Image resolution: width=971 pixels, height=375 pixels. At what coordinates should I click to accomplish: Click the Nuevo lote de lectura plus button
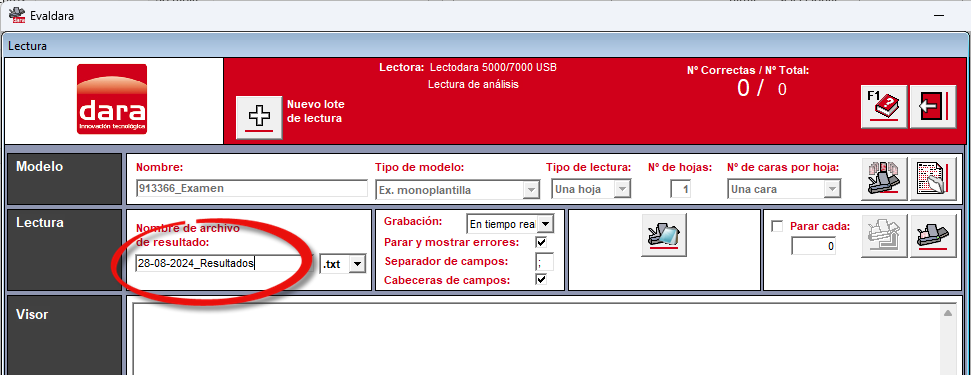[x=259, y=118]
